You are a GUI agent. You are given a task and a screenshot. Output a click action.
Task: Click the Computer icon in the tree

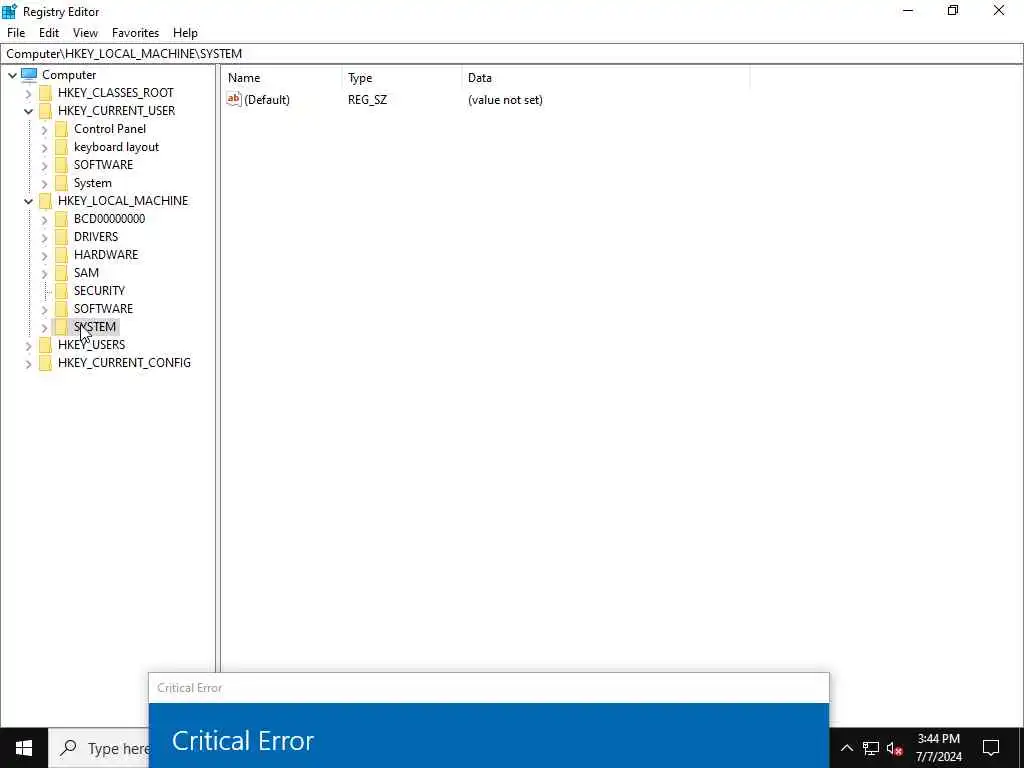point(29,74)
